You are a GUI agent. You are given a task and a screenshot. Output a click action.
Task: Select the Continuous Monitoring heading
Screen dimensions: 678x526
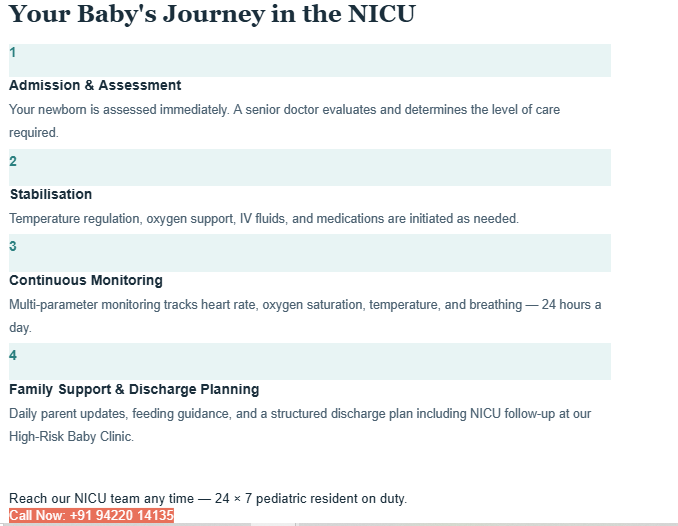[x=86, y=280]
